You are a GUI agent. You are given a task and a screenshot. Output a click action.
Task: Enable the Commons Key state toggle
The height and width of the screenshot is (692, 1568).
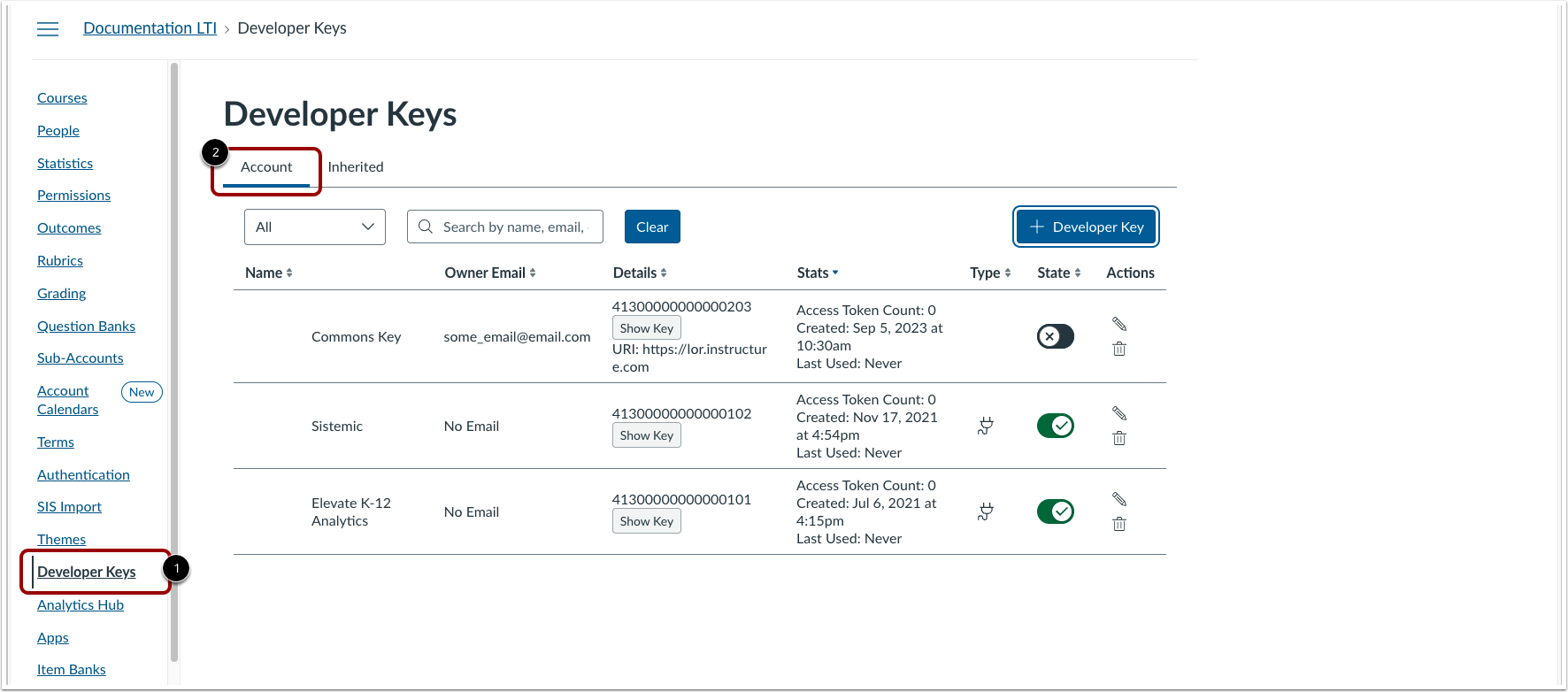[1056, 336]
